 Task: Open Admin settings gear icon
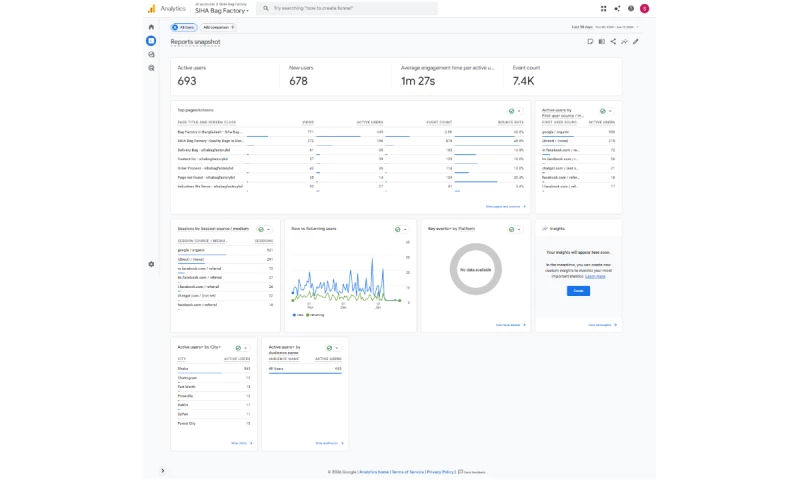(x=151, y=264)
